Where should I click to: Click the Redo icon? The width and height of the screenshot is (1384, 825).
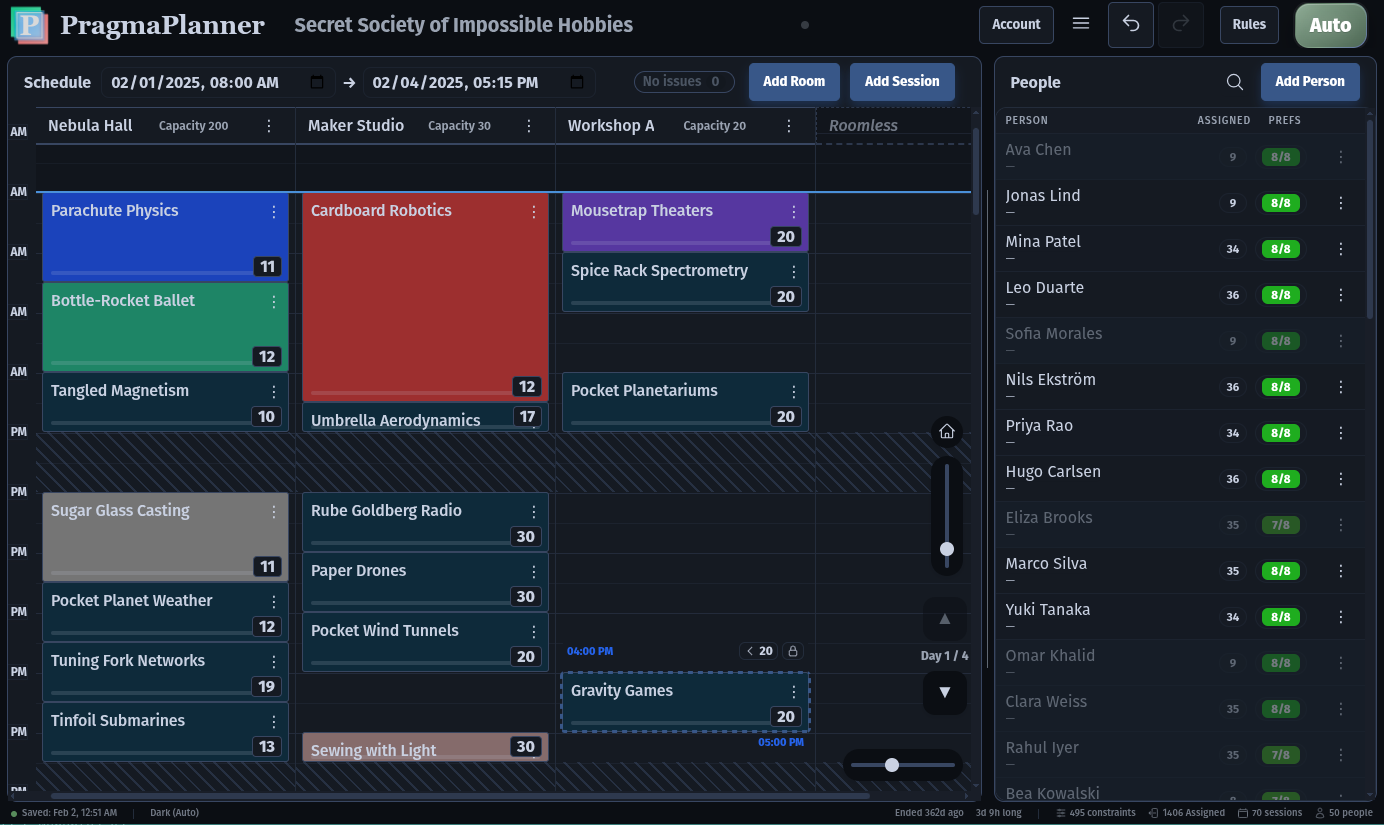click(1180, 25)
